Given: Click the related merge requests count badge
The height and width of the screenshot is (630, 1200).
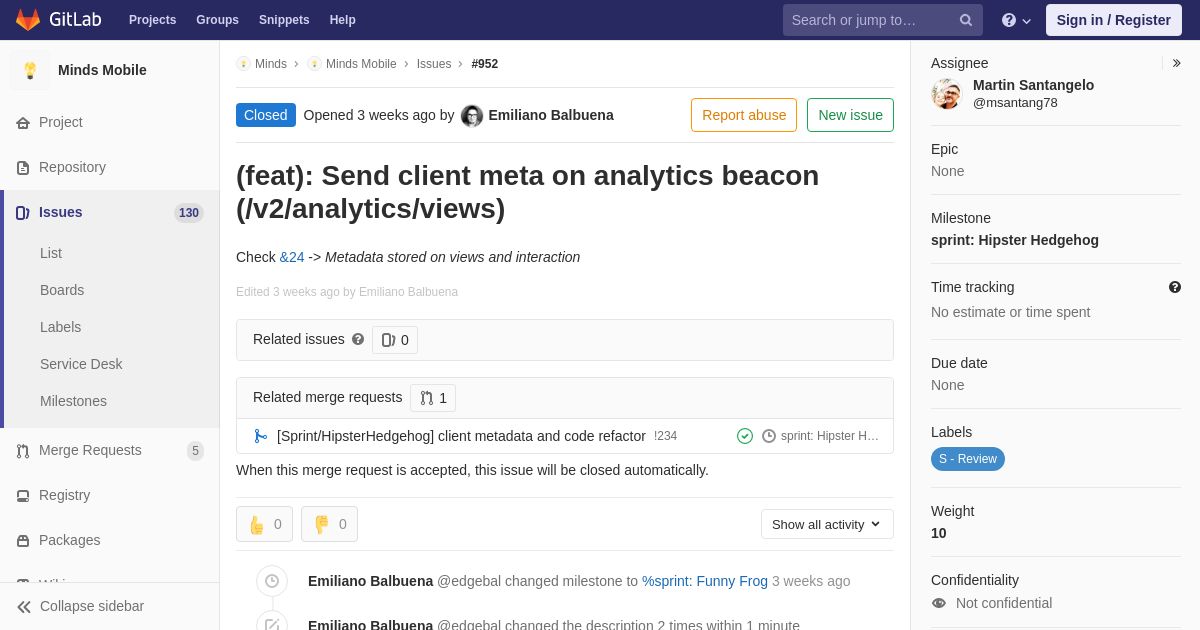Looking at the screenshot, I should coord(433,398).
